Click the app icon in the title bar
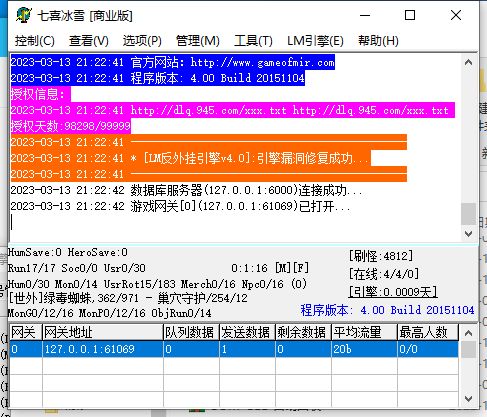The image size is (487, 417). pos(24,15)
